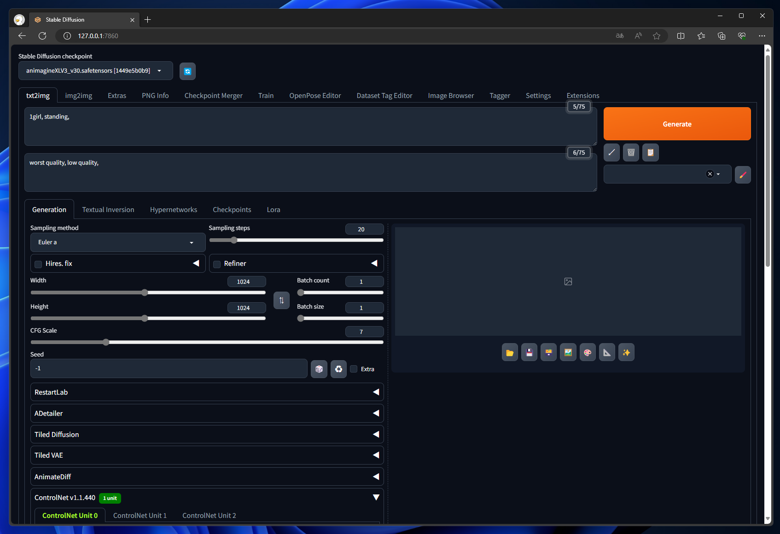
Task: Go back with browser back arrow
Action: 22,36
